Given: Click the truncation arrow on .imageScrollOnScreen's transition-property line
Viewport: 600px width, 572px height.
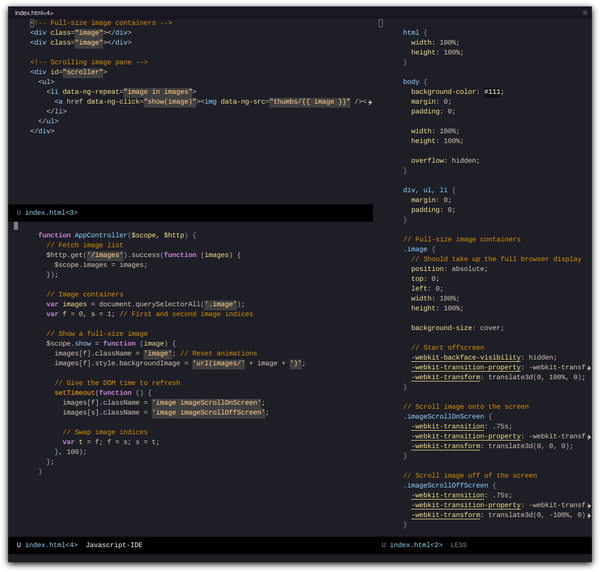Looking at the screenshot, I should click(589, 437).
